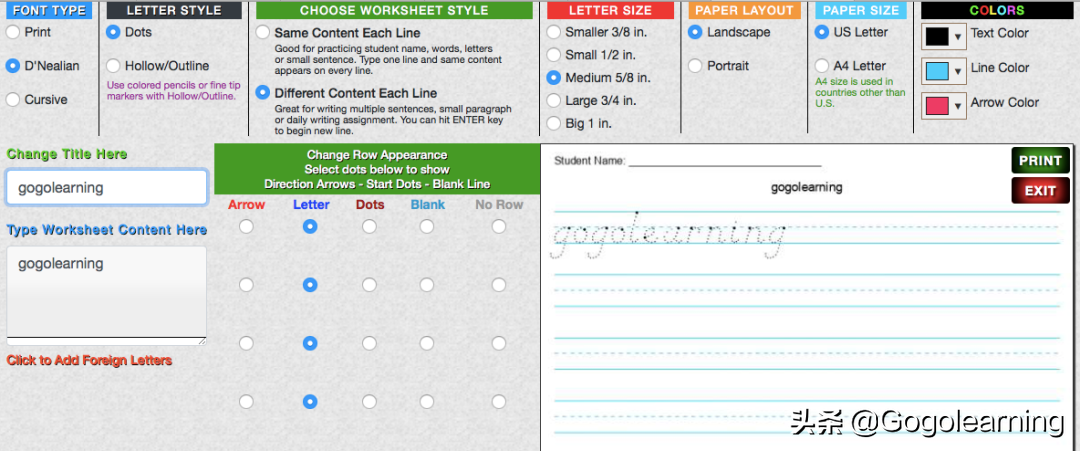Select Hollow/Outline letter style
Viewport: 1080px width, 451px height.
[113, 66]
